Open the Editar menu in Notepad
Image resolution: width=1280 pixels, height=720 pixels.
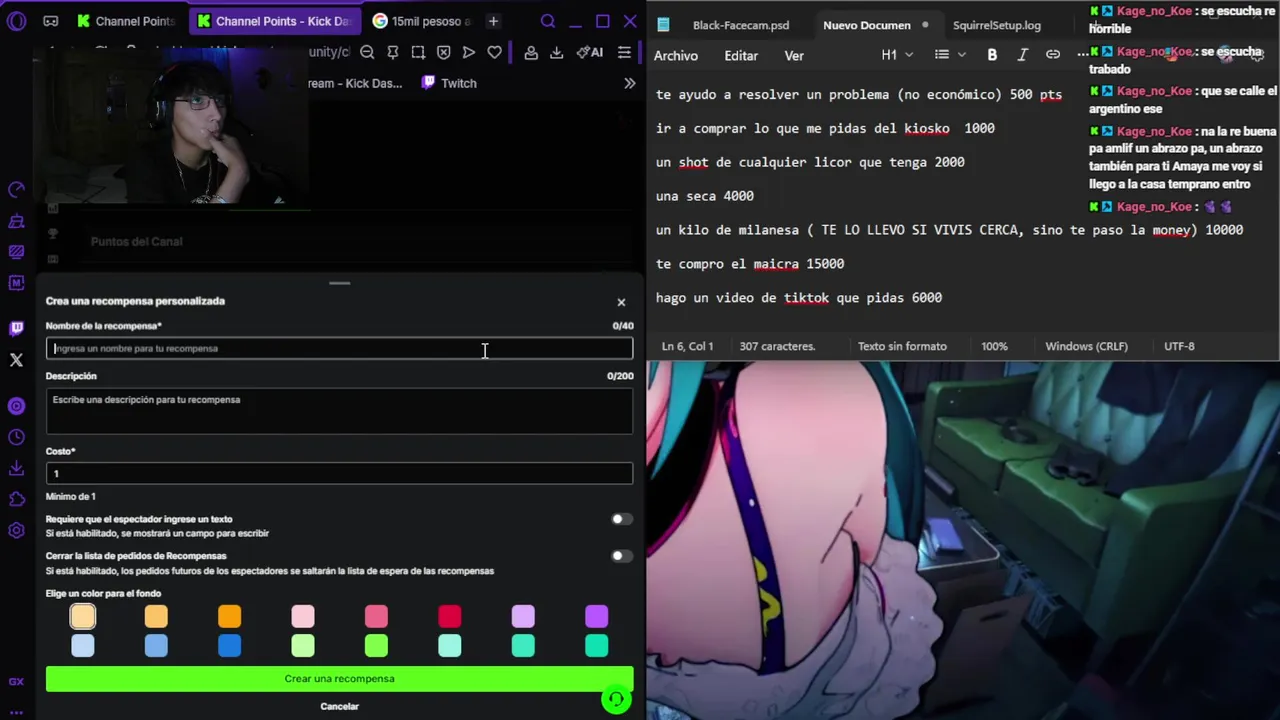point(741,56)
